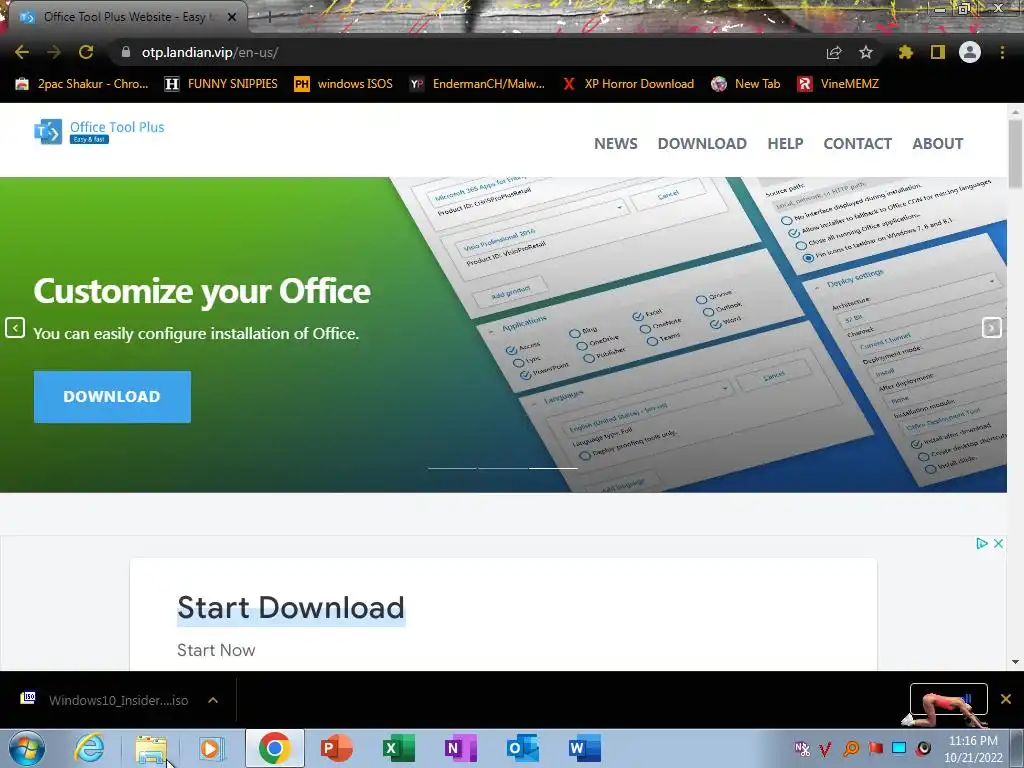The height and width of the screenshot is (768, 1024).
Task: Open a new tab with the plus button
Action: [x=269, y=17]
